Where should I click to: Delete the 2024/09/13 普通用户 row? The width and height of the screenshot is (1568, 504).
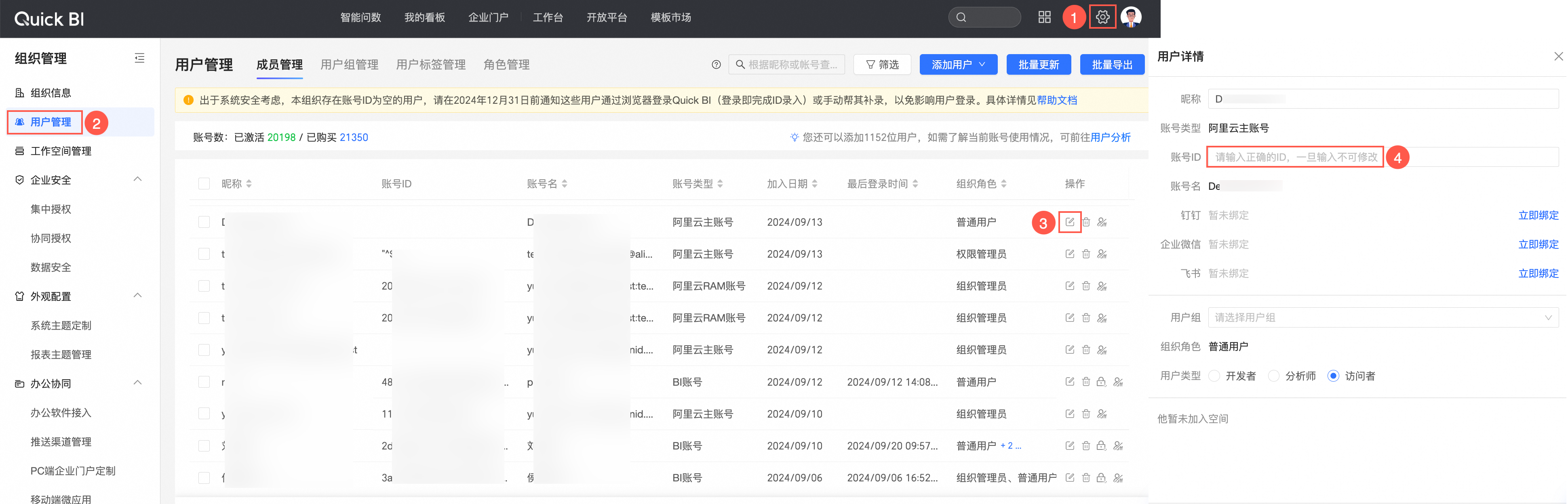(x=1086, y=222)
